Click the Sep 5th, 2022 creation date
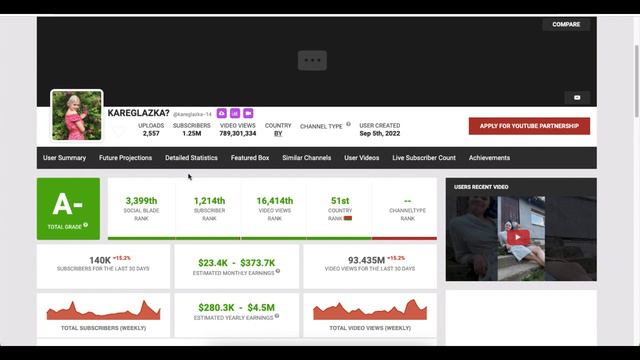Image resolution: width=640 pixels, height=360 pixels. click(x=380, y=133)
